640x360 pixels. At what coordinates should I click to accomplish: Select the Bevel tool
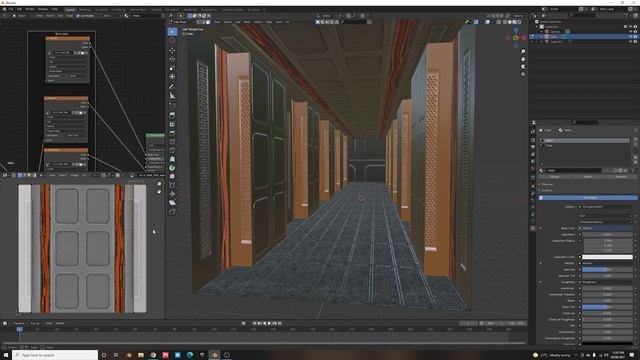tap(172, 133)
